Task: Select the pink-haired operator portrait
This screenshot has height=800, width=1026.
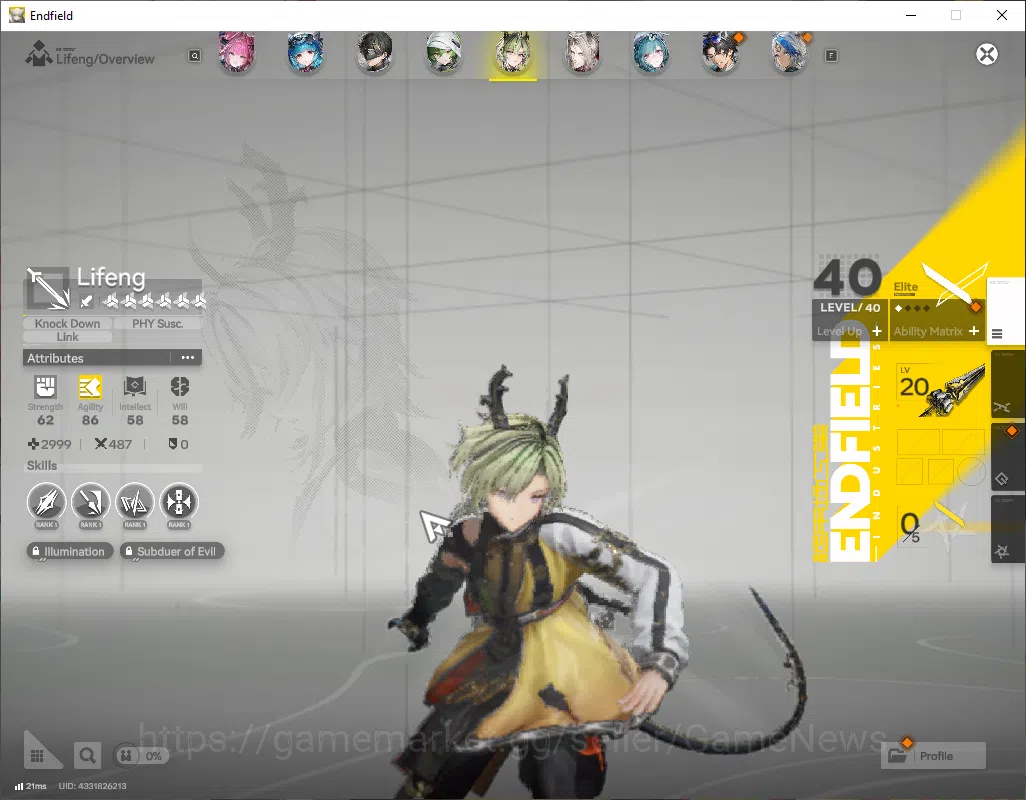Action: [237, 52]
